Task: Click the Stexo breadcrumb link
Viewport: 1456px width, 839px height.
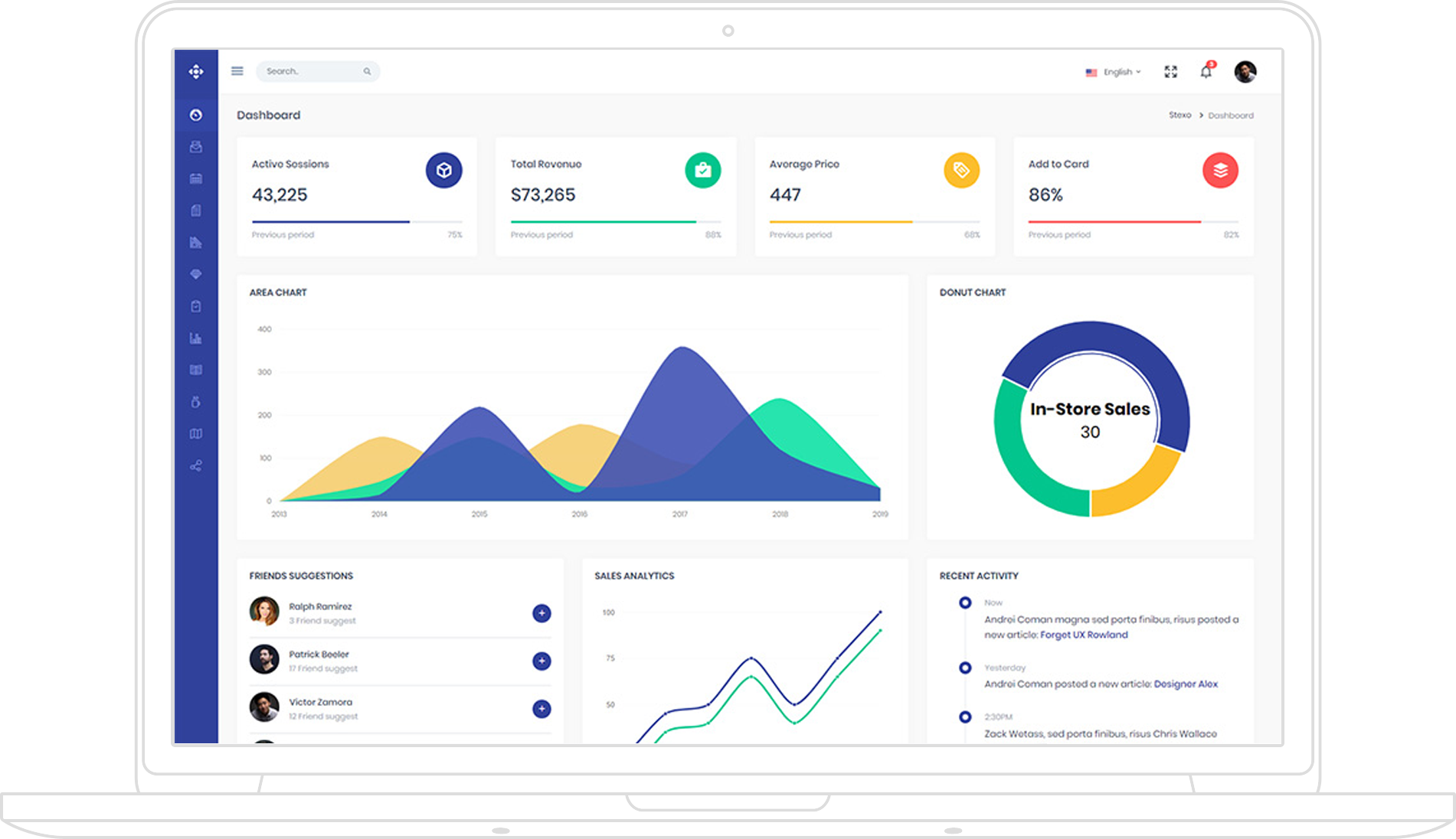Action: tap(1180, 116)
